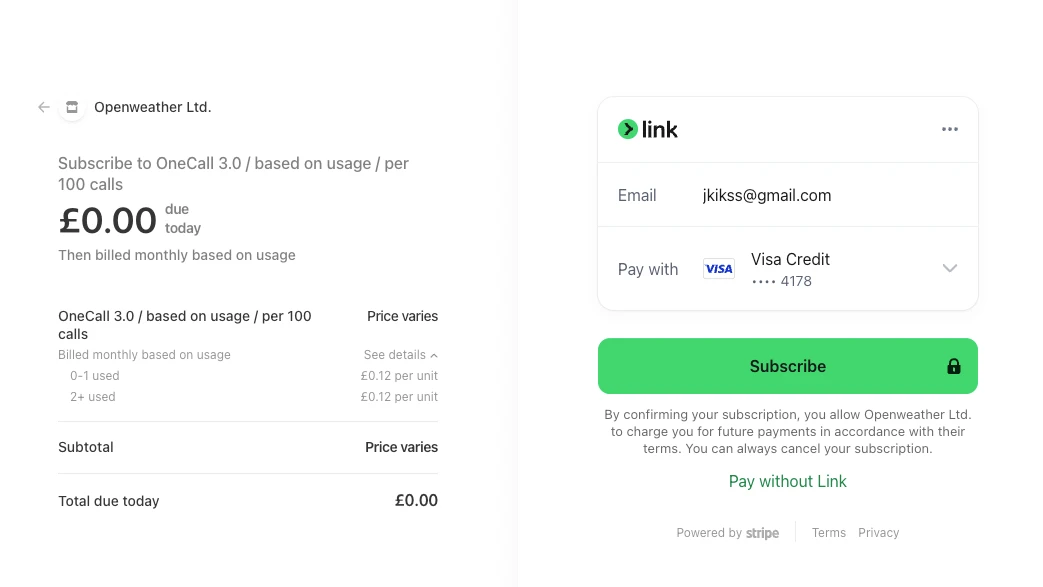Click the Powered by Stripe logo

coord(762,533)
